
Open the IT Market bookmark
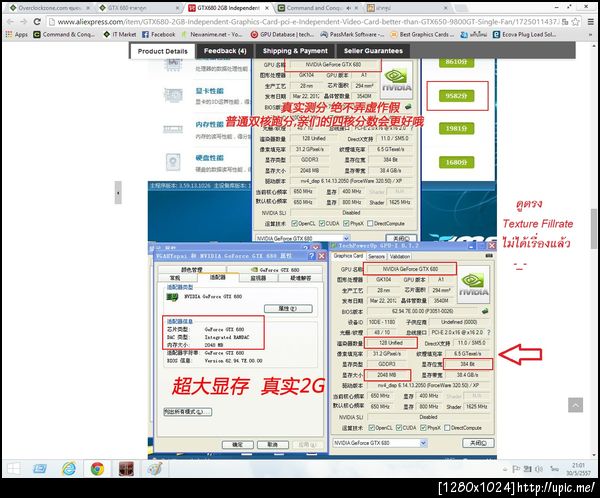click(120, 34)
